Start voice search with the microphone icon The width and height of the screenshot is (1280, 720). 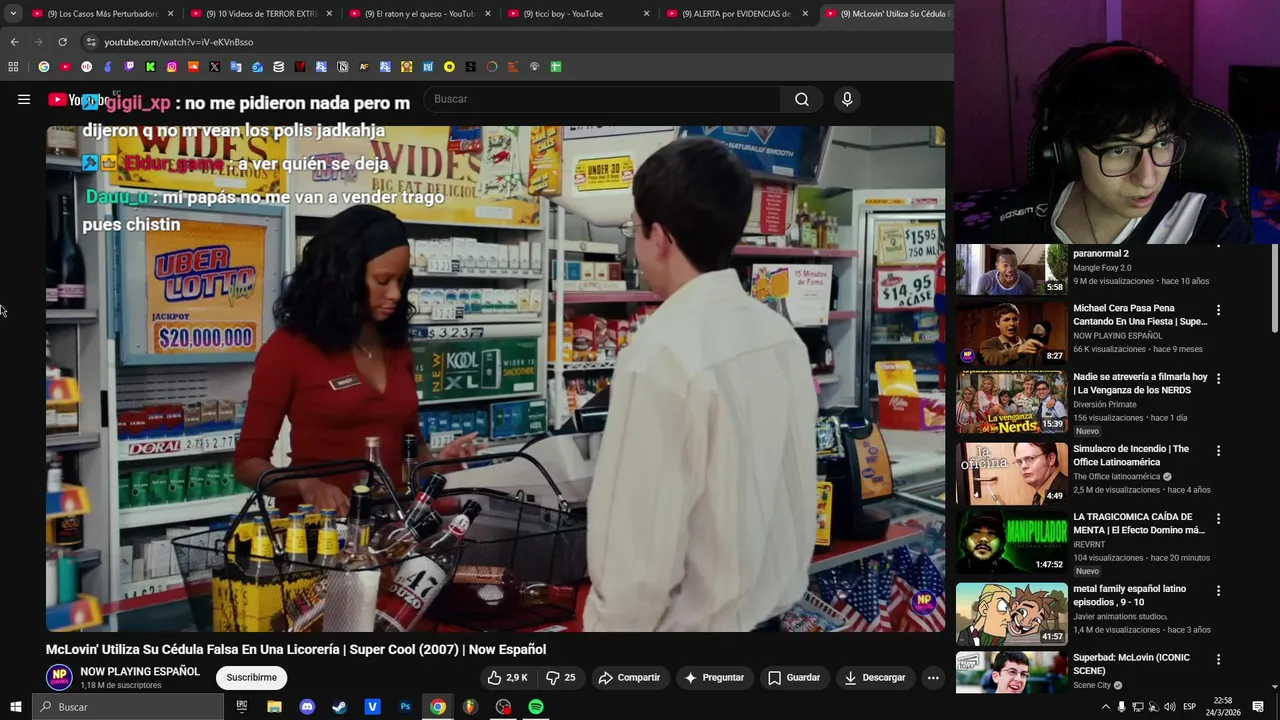(x=847, y=99)
